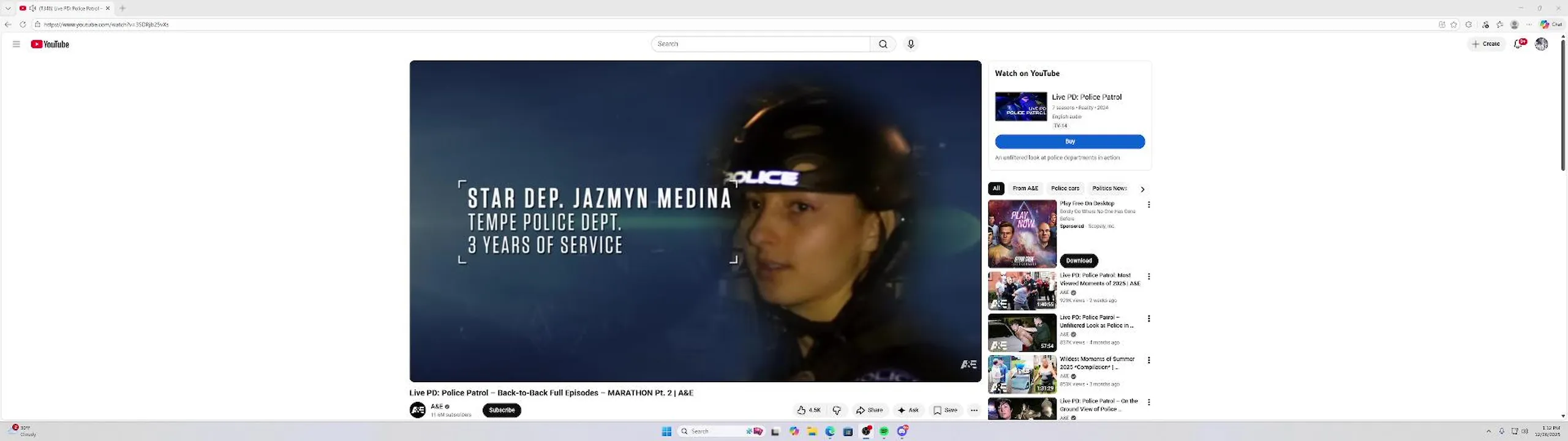Screen dimensions: 1568x441
Task: Select the Politics News filter chip
Action: click(1109, 188)
